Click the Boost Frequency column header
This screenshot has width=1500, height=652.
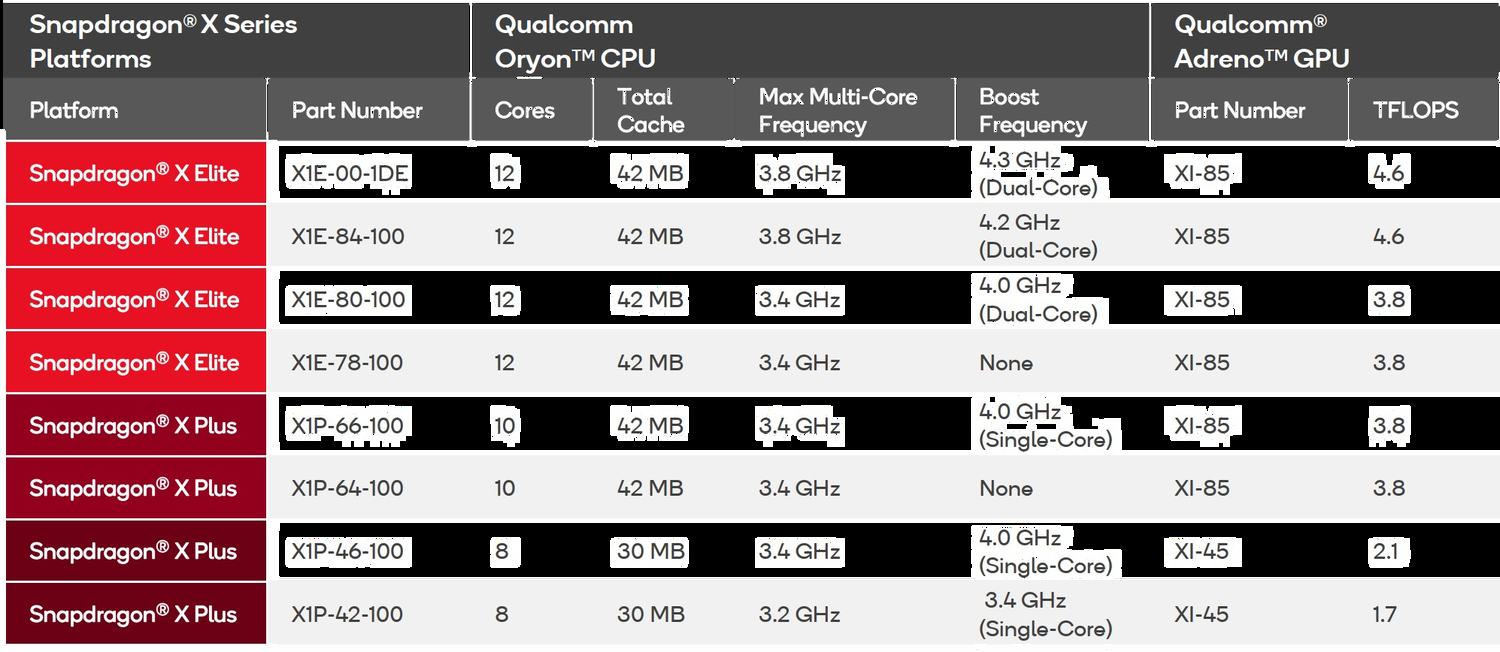pos(1033,111)
